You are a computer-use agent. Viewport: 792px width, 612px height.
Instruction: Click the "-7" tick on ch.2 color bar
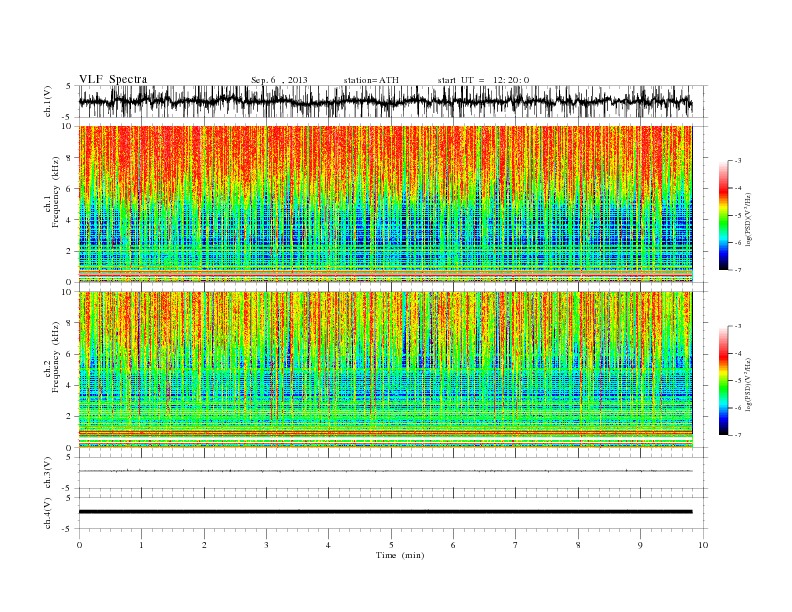pyautogui.click(x=737, y=435)
